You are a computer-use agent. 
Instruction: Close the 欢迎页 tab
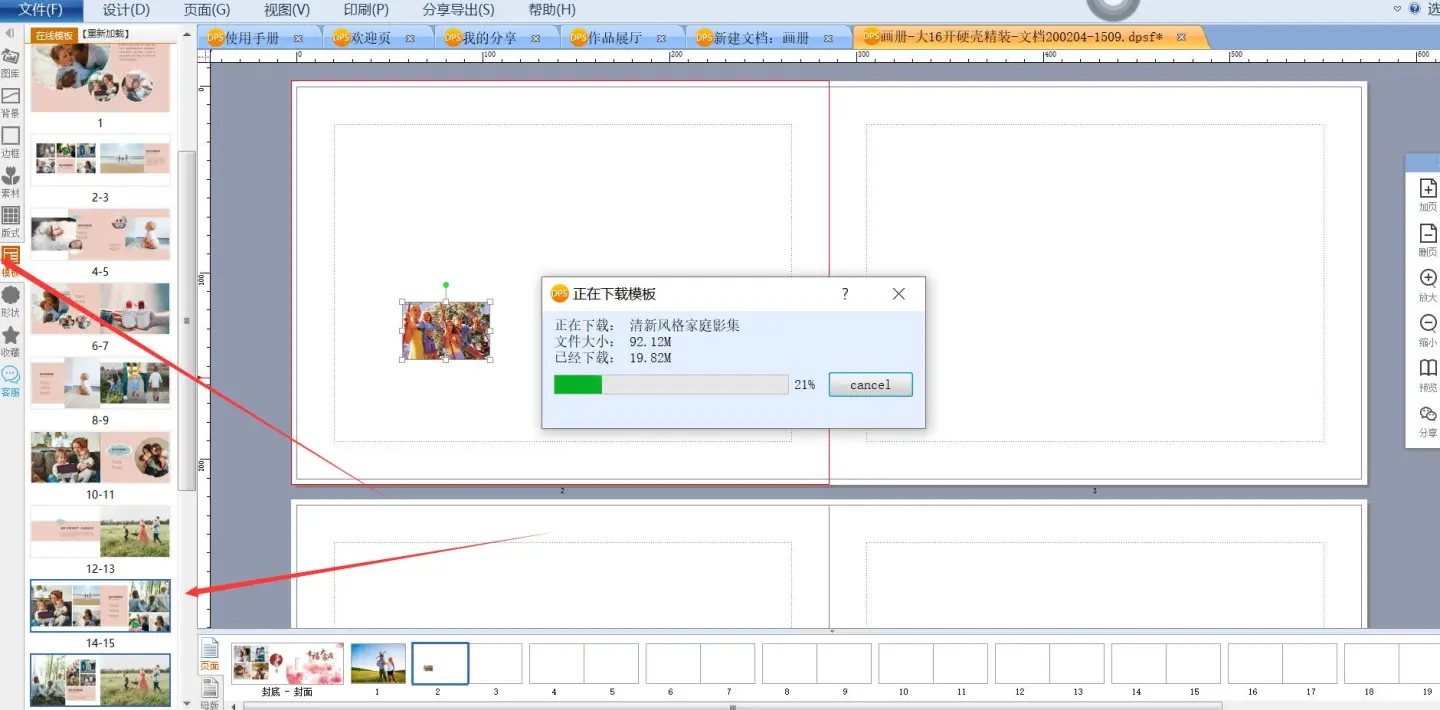pyautogui.click(x=410, y=38)
